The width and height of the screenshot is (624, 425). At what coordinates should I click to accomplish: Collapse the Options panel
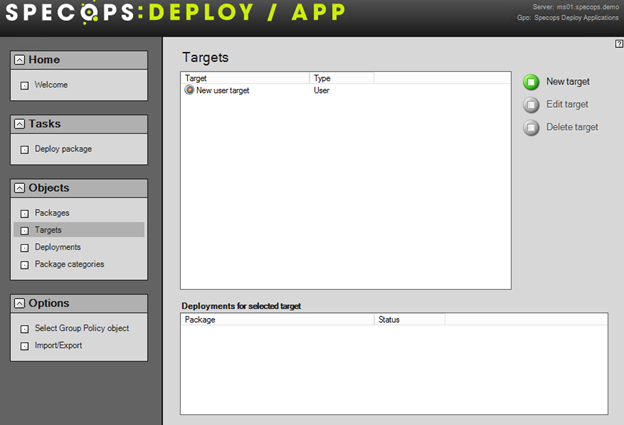point(19,304)
